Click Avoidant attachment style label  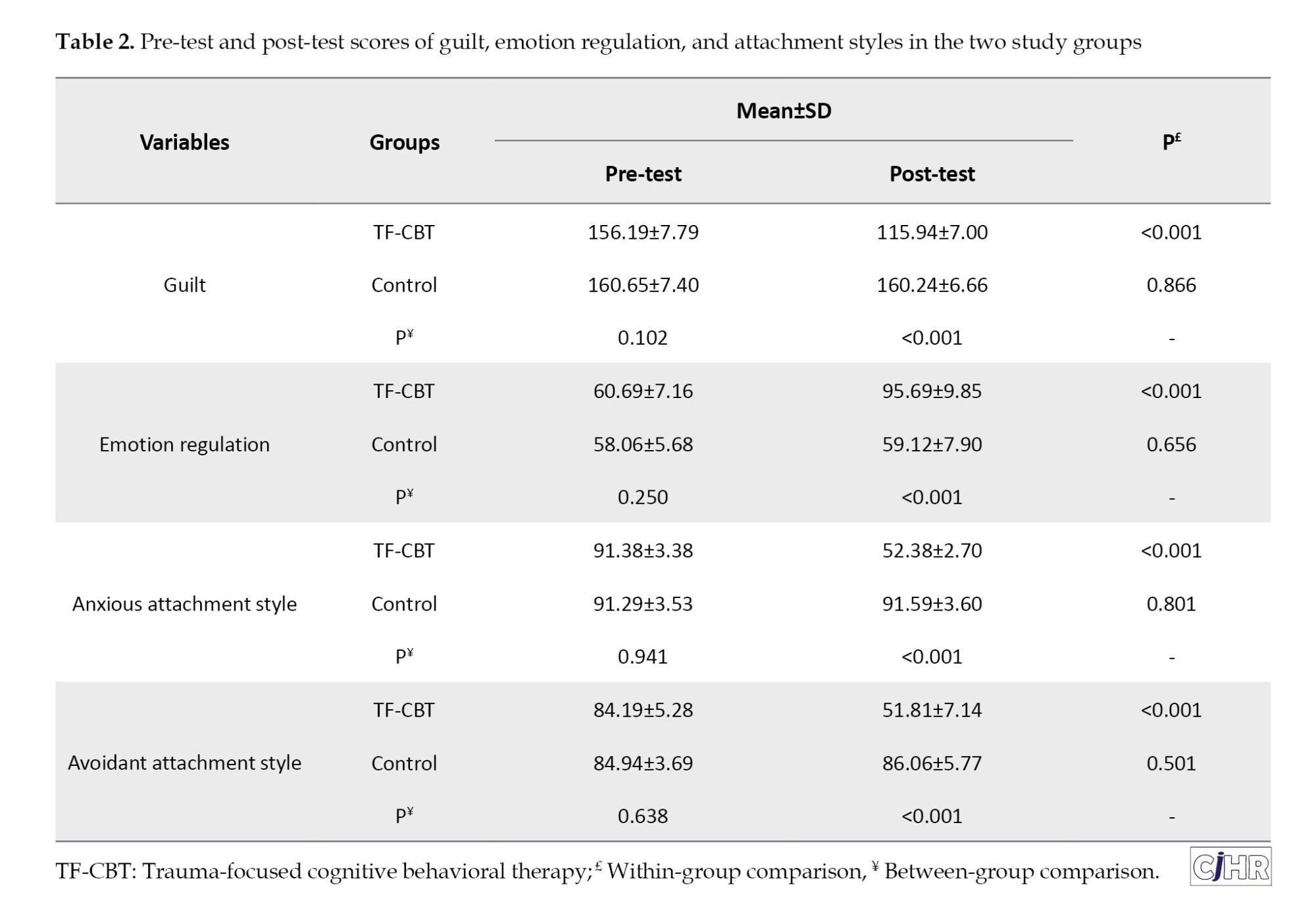(x=184, y=763)
